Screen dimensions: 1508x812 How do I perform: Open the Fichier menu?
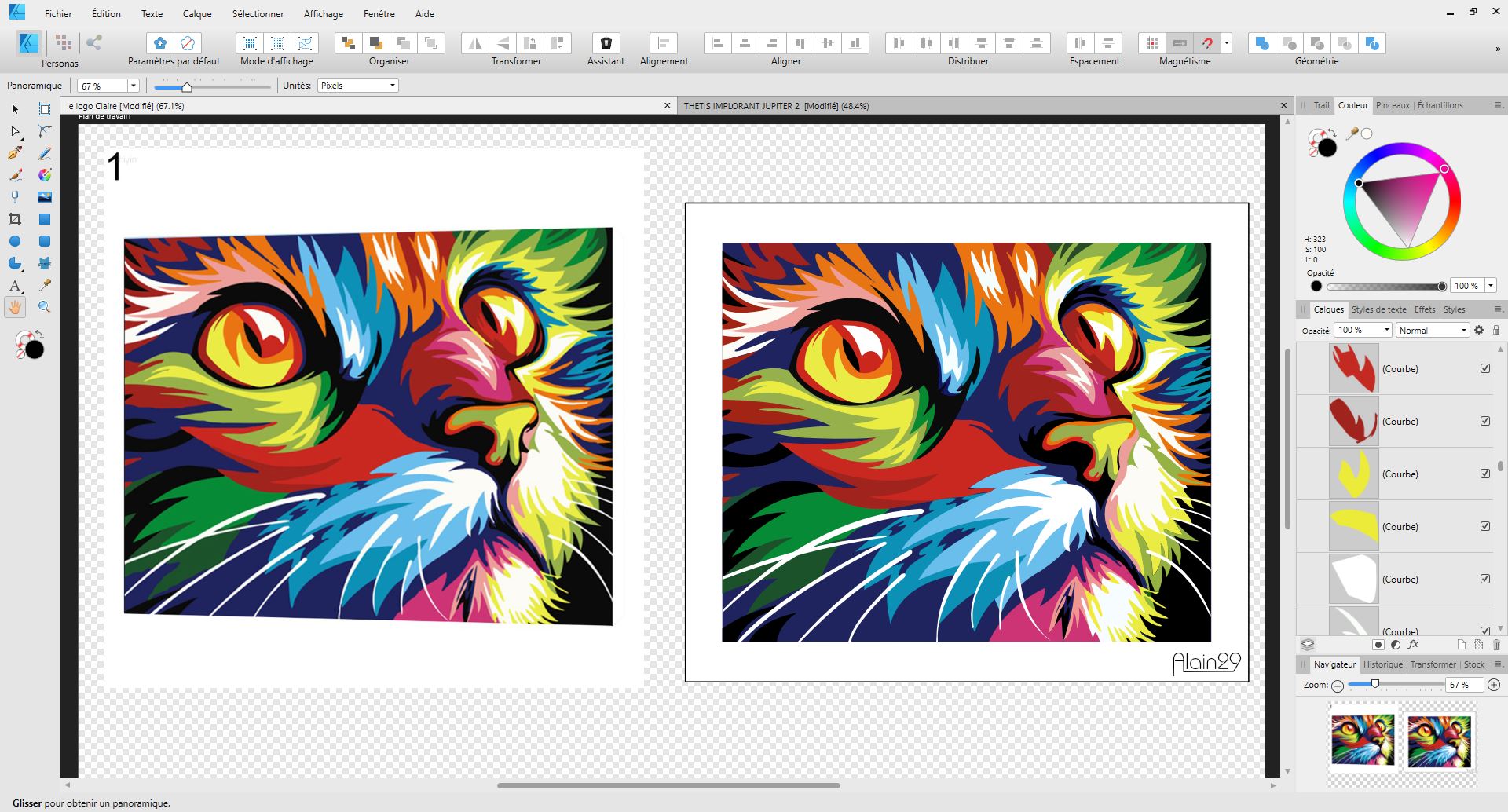tap(58, 13)
